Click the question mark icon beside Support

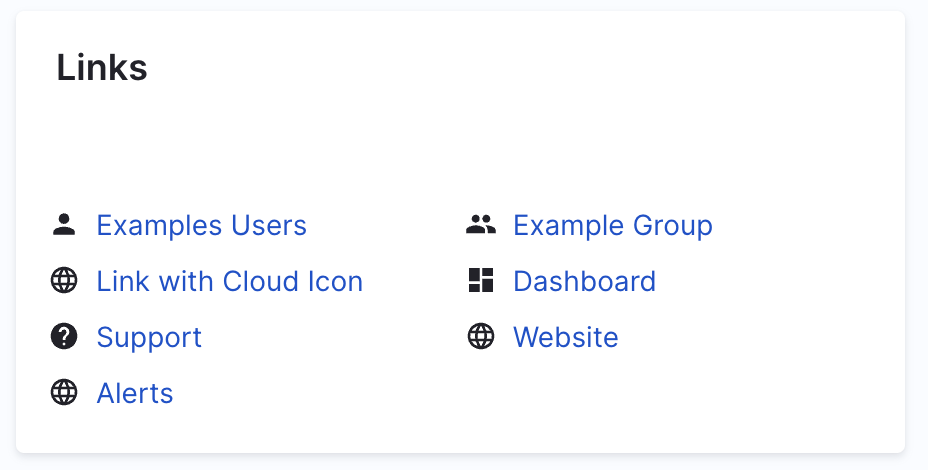64,337
